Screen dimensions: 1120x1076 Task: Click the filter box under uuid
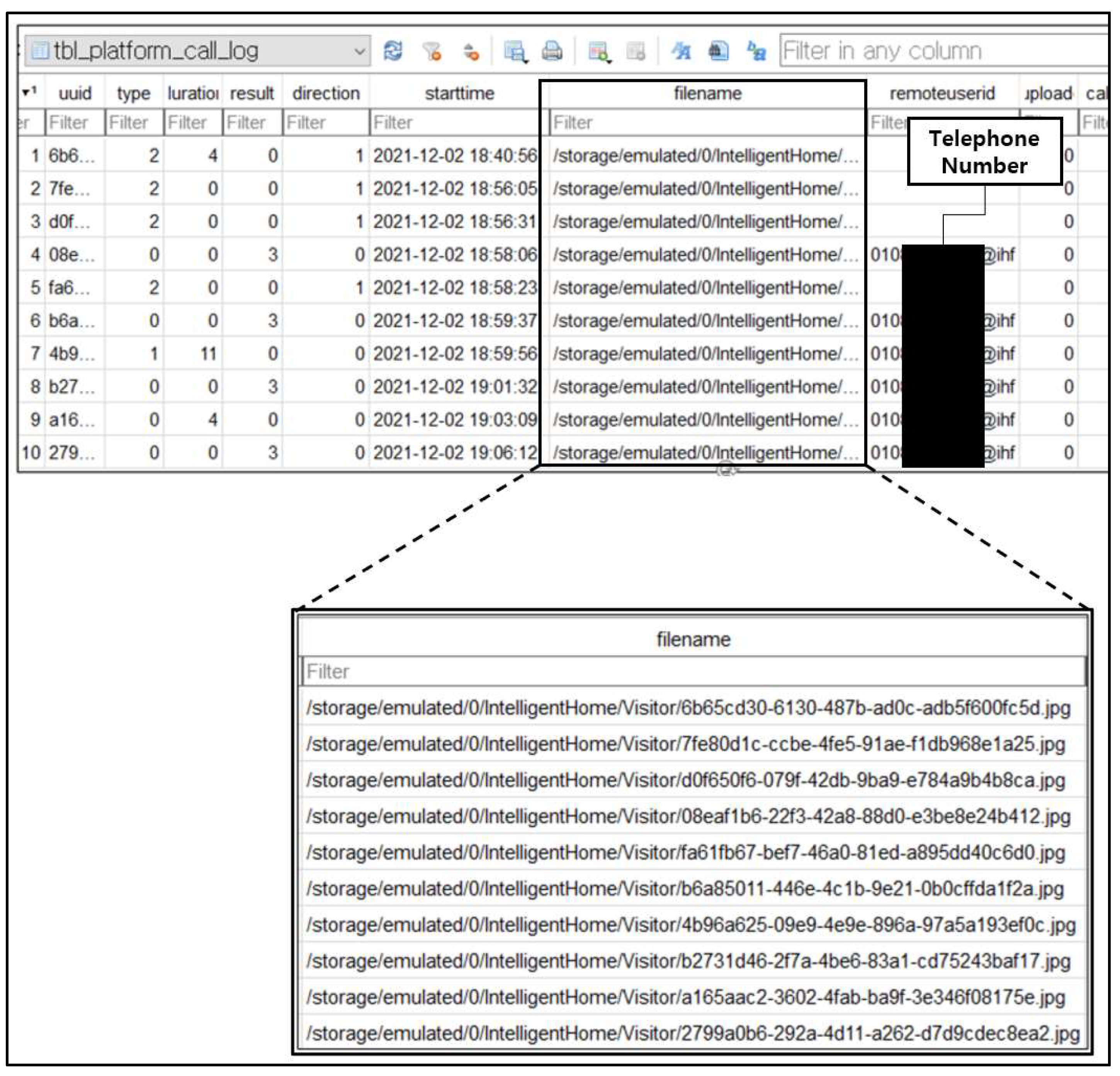75,122
